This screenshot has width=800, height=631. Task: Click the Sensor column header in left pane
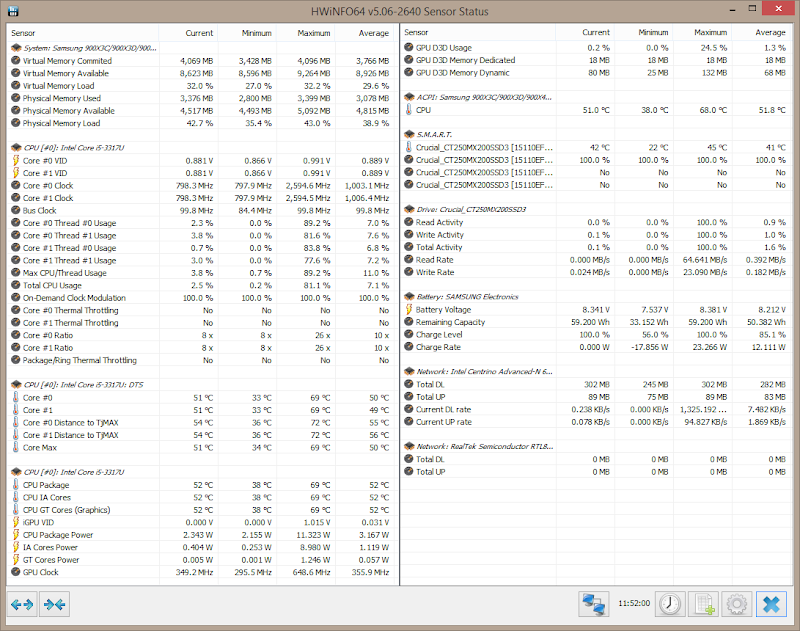26,33
